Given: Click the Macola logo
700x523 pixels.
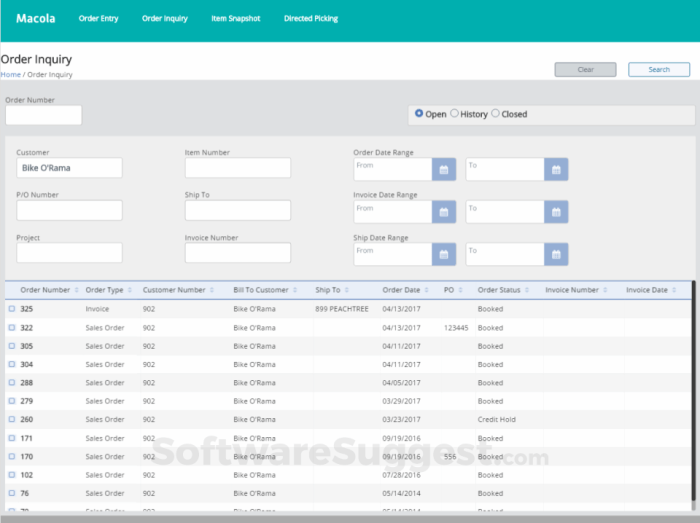Looking at the screenshot, I should 36,18.
